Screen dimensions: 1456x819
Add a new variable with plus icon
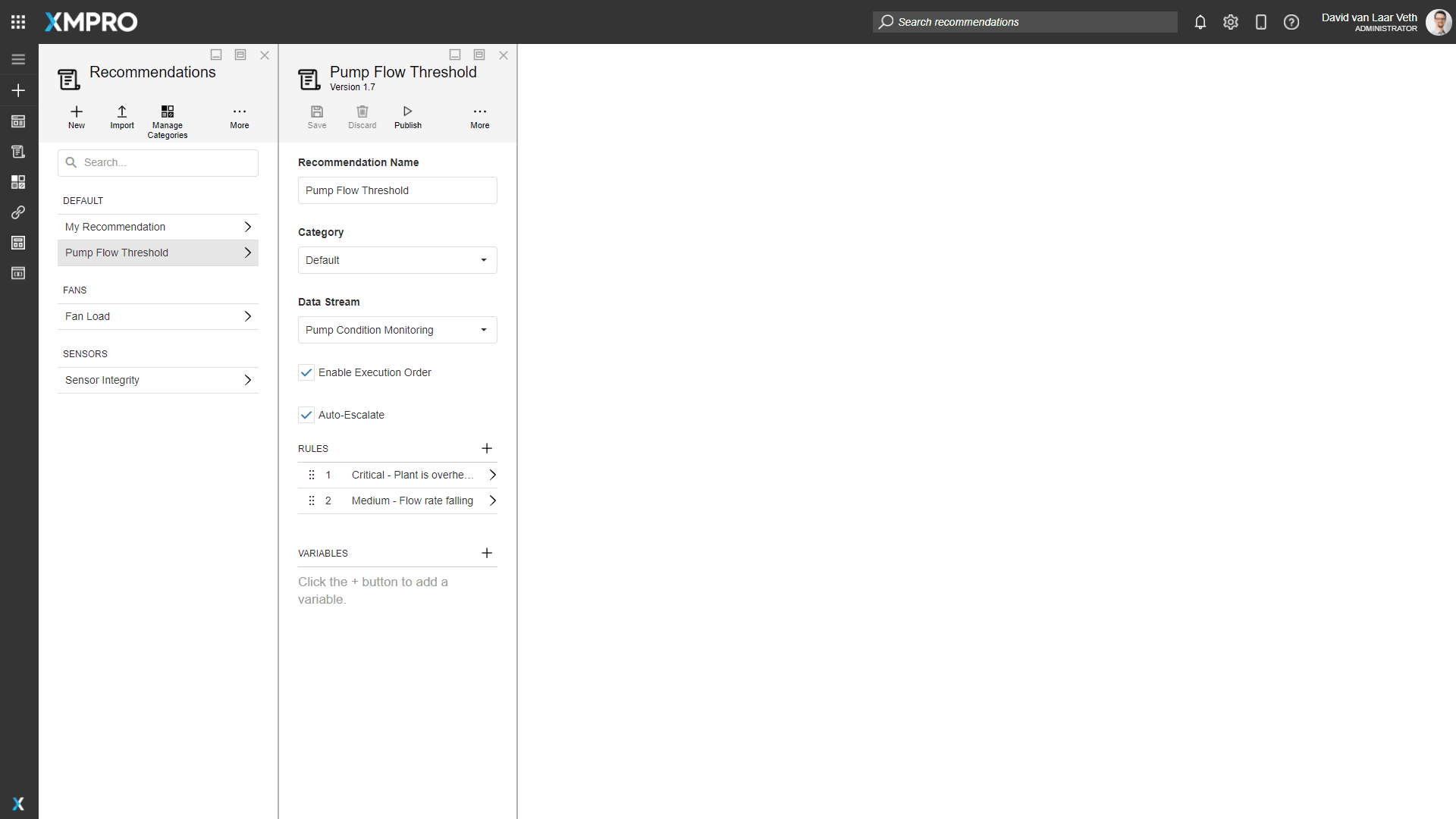487,553
